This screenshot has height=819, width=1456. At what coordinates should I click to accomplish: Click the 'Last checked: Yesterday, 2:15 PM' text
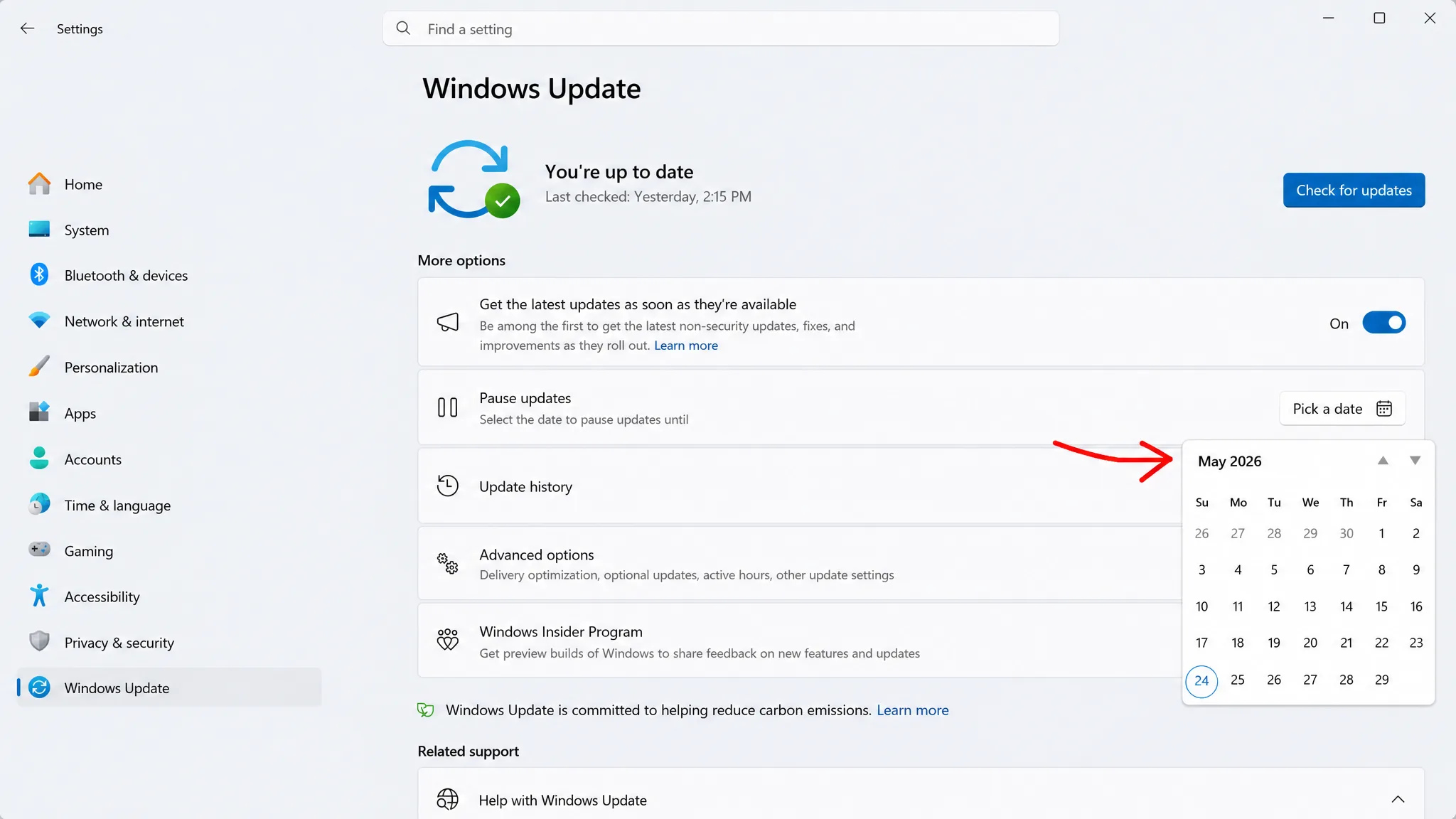pyautogui.click(x=648, y=196)
